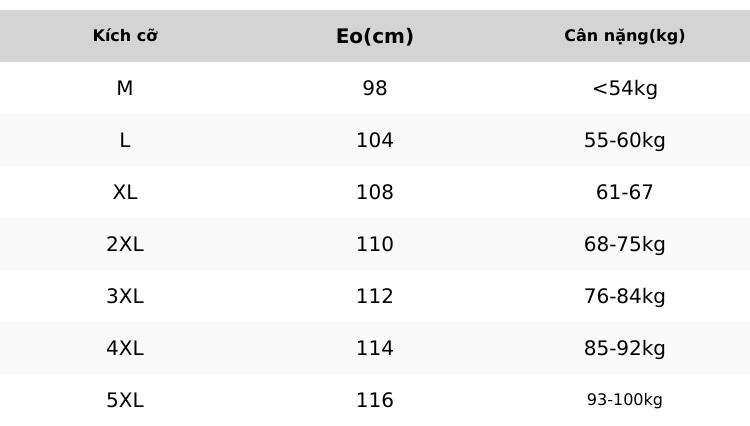The height and width of the screenshot is (426, 750).
Task: Select the 5XL size cell
Action: tap(125, 400)
